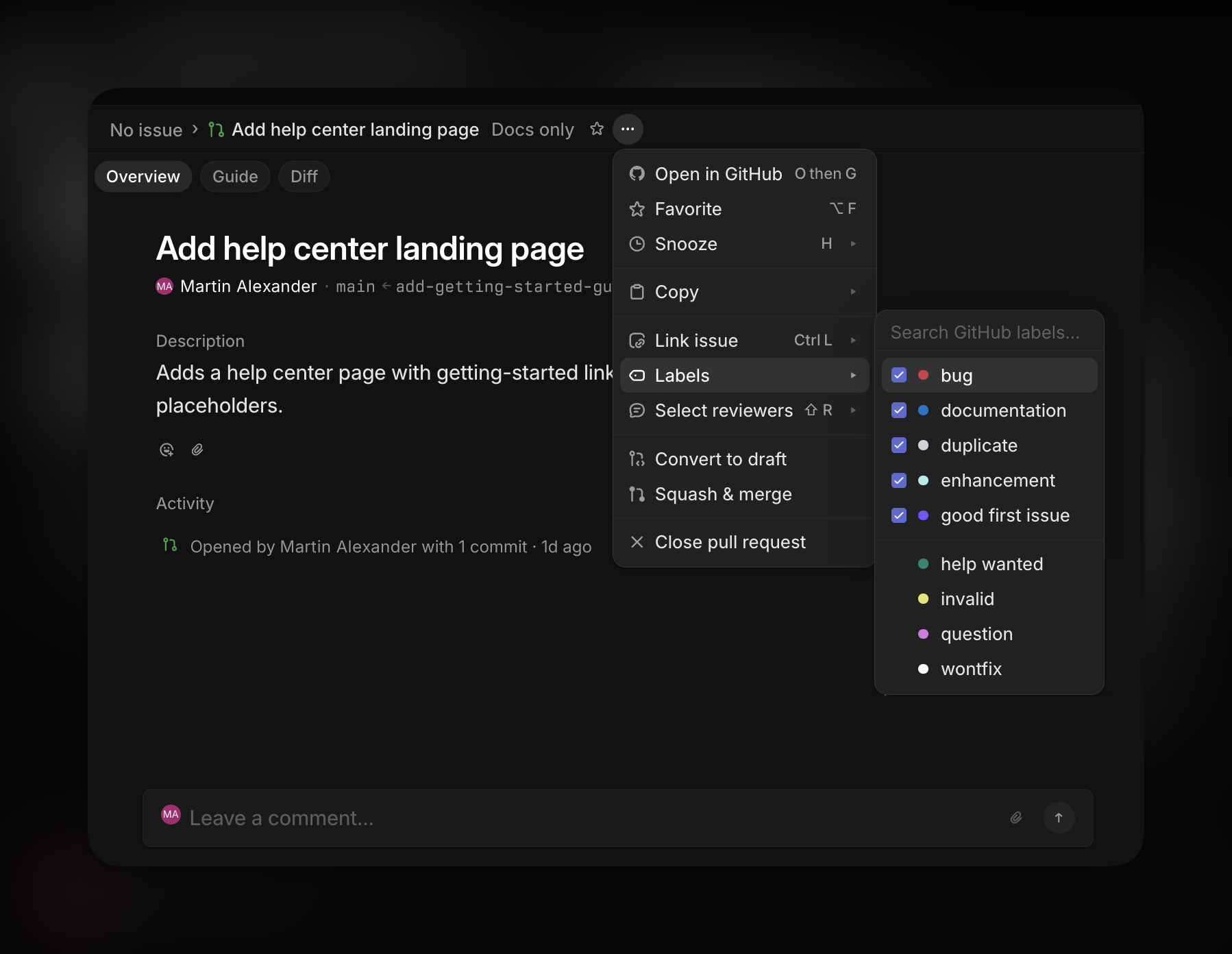Click the No issue breadcrumb link

click(x=146, y=130)
